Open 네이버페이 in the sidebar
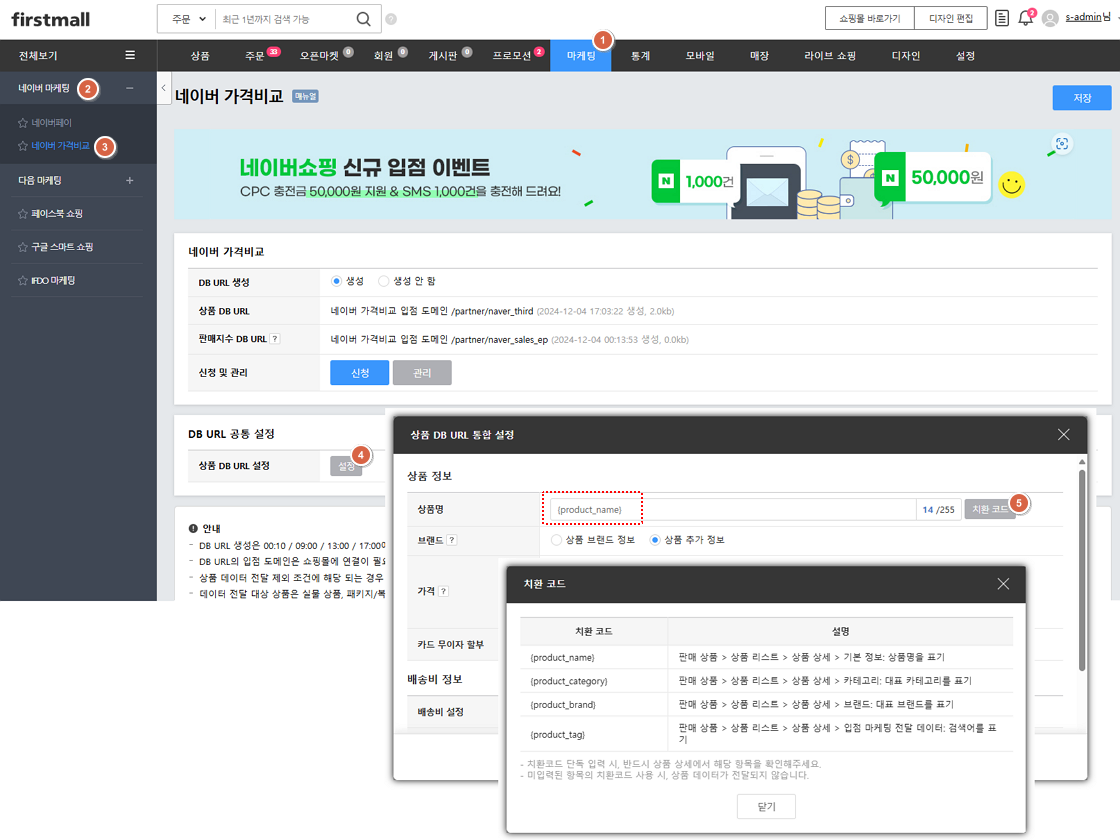The height and width of the screenshot is (840, 1120). click(x=51, y=123)
